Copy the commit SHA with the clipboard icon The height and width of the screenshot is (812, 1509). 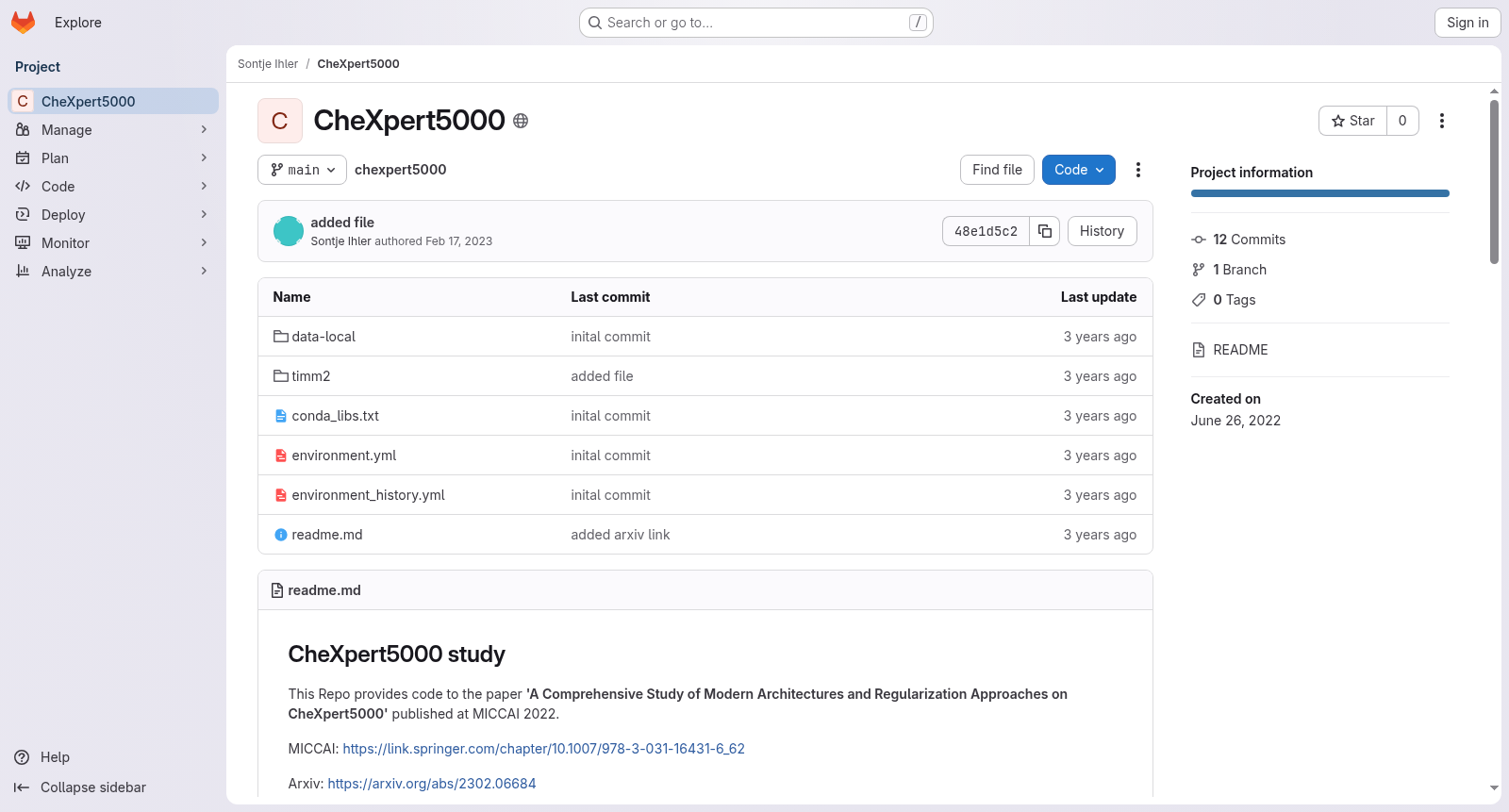1045,231
